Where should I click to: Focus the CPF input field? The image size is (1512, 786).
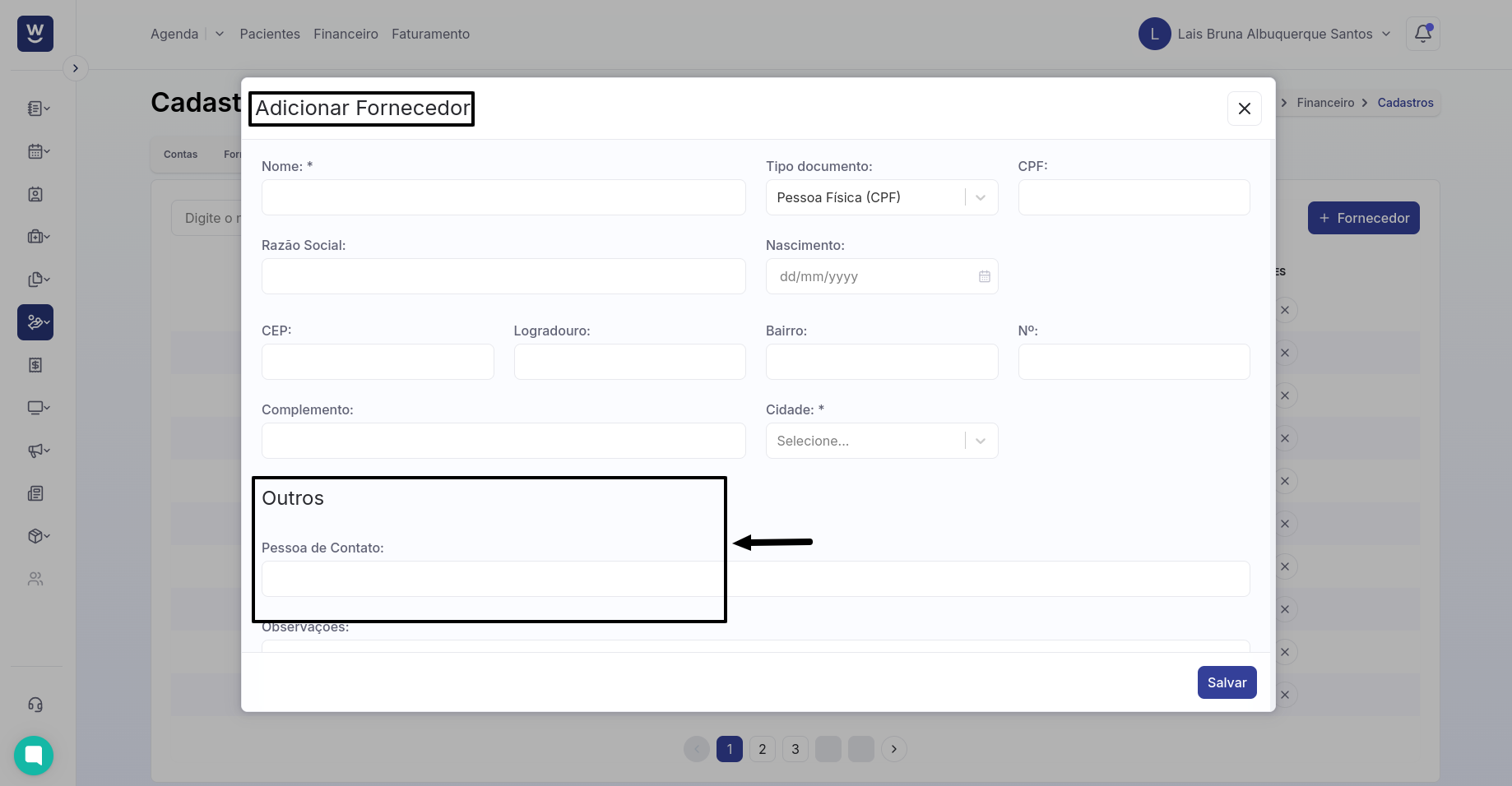pos(1134,197)
